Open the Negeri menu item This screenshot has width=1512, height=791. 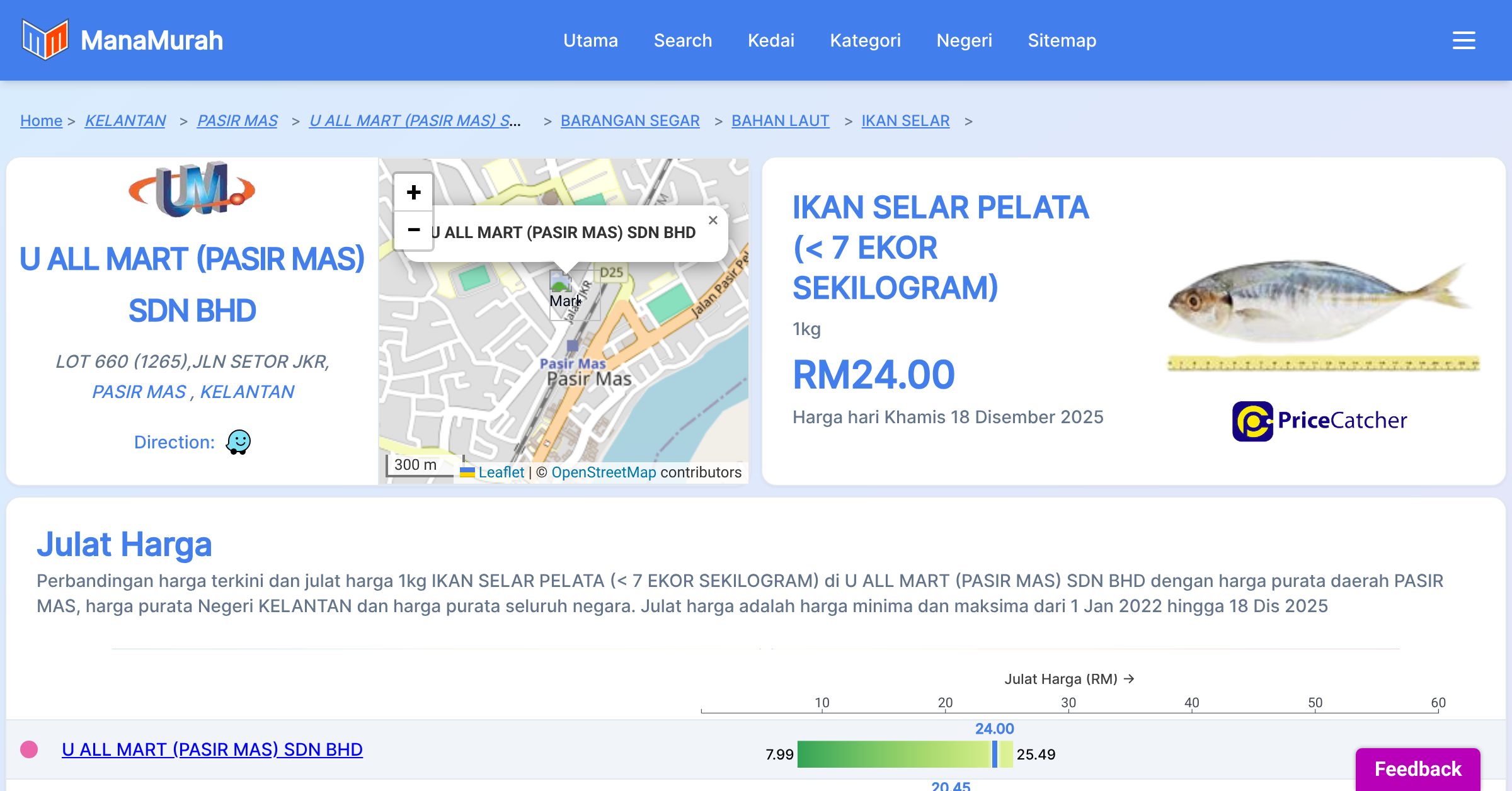964,40
